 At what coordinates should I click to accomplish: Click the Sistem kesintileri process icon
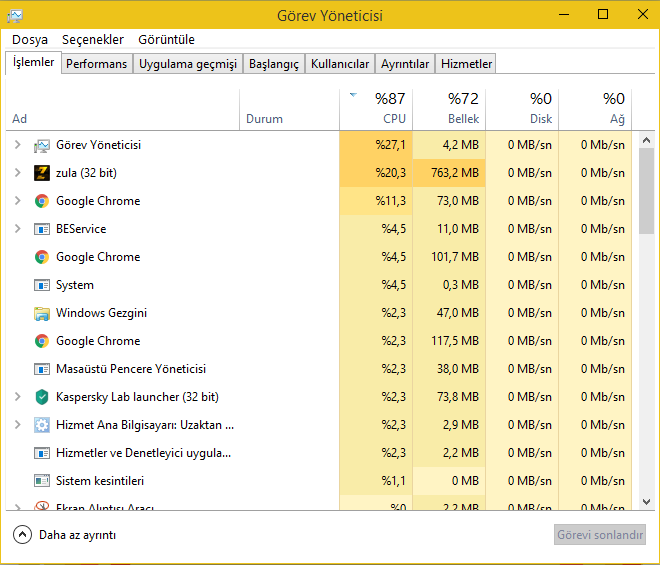coord(42,481)
